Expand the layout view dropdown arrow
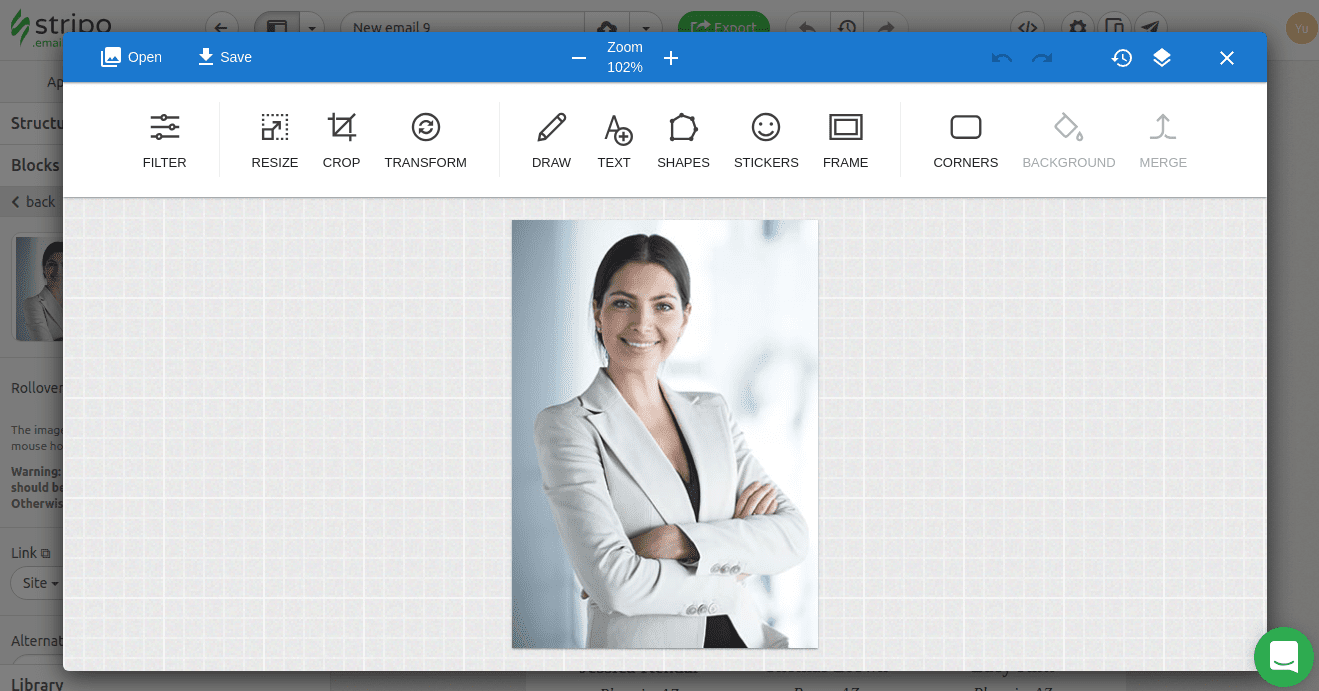This screenshot has height=691, width=1319. click(313, 27)
